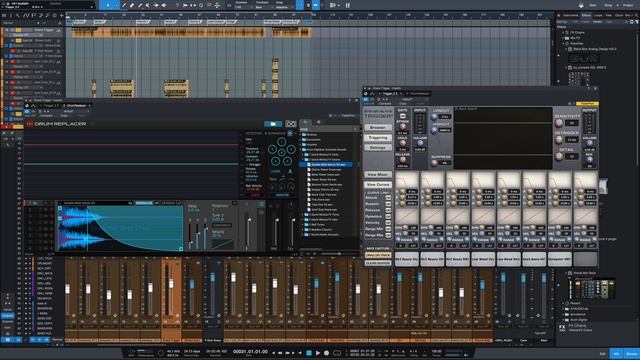Select the 2 - DrumReplacer tab in Trigger window

[419, 94]
